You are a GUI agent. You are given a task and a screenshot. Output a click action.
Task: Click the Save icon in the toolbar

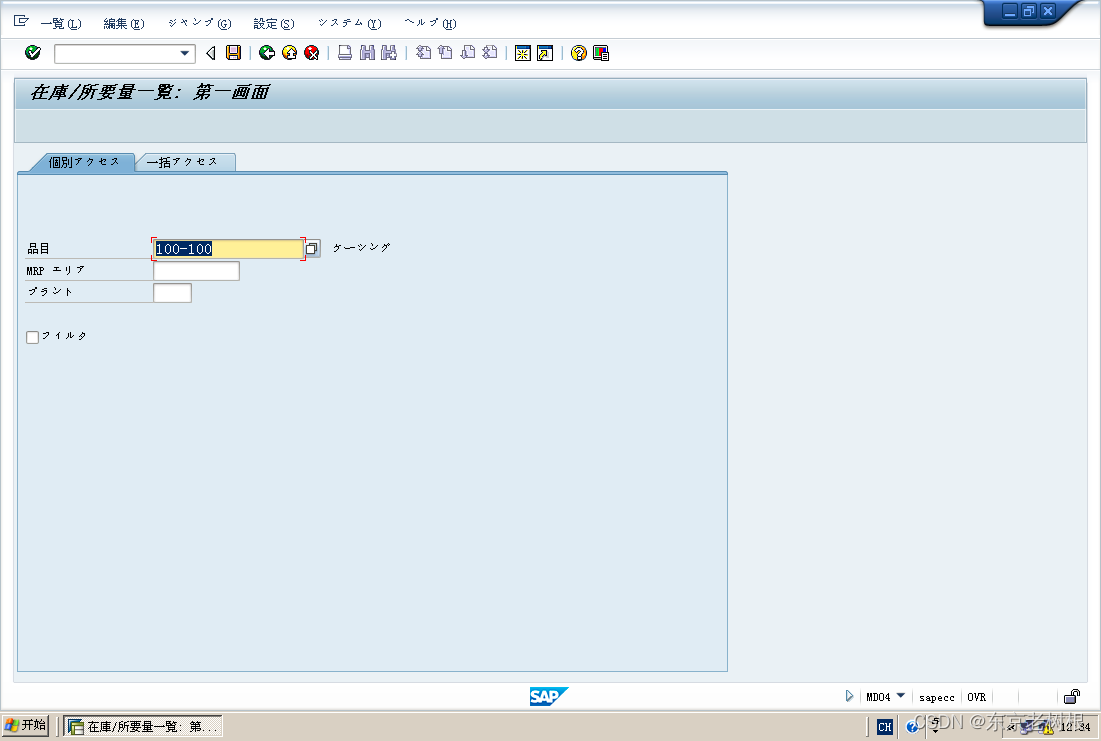[234, 53]
